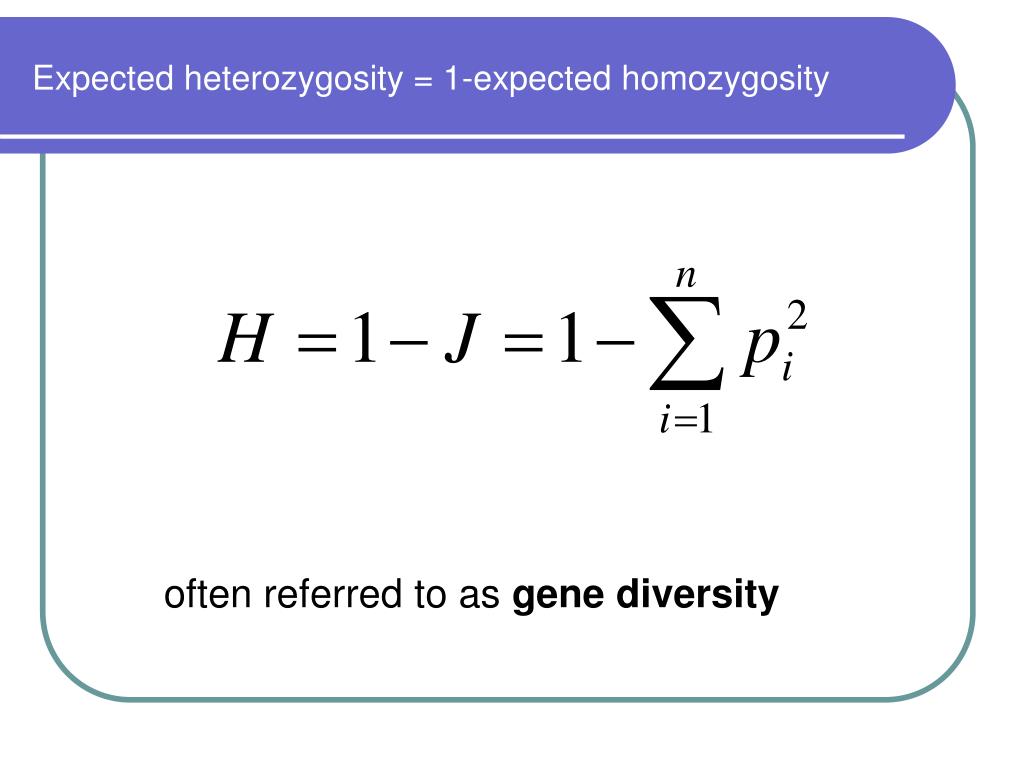Click the equals sign right after J
The image size is (1024, 768).
[x=523, y=342]
